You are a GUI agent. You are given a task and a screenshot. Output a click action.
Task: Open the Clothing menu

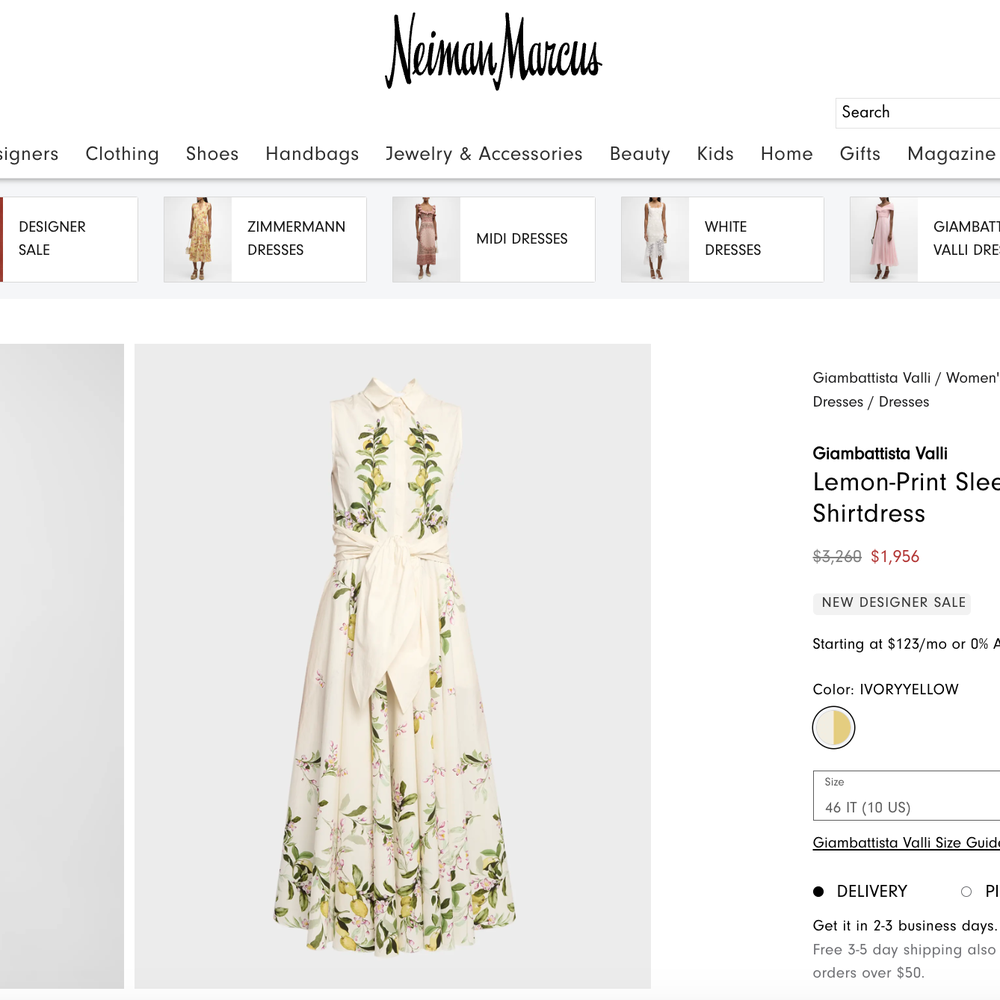[122, 154]
